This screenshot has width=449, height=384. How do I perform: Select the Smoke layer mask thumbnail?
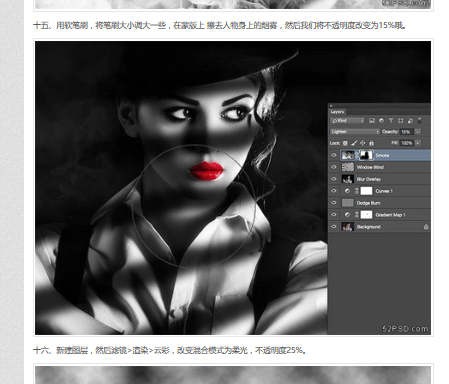coord(366,155)
